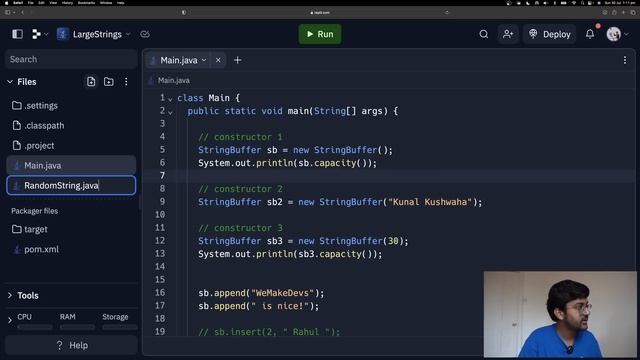Image resolution: width=640 pixels, height=360 pixels.
Task: Click the Packager files label
Action: coord(34,211)
